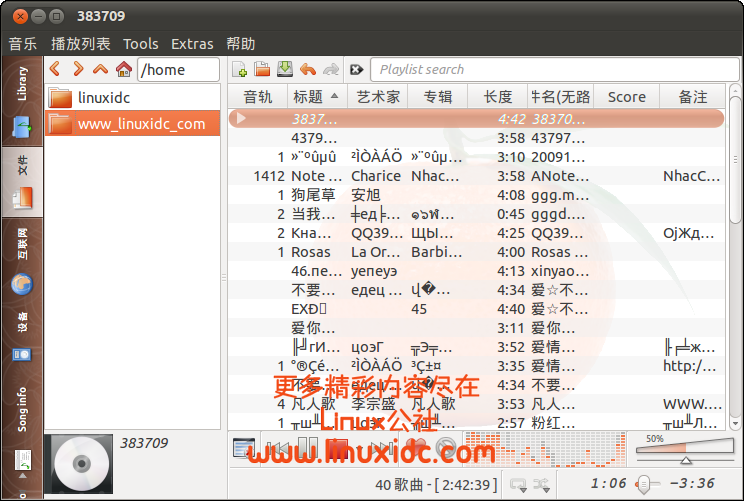Click the window icon beside previous track
The width and height of the screenshot is (744, 501).
(244, 448)
